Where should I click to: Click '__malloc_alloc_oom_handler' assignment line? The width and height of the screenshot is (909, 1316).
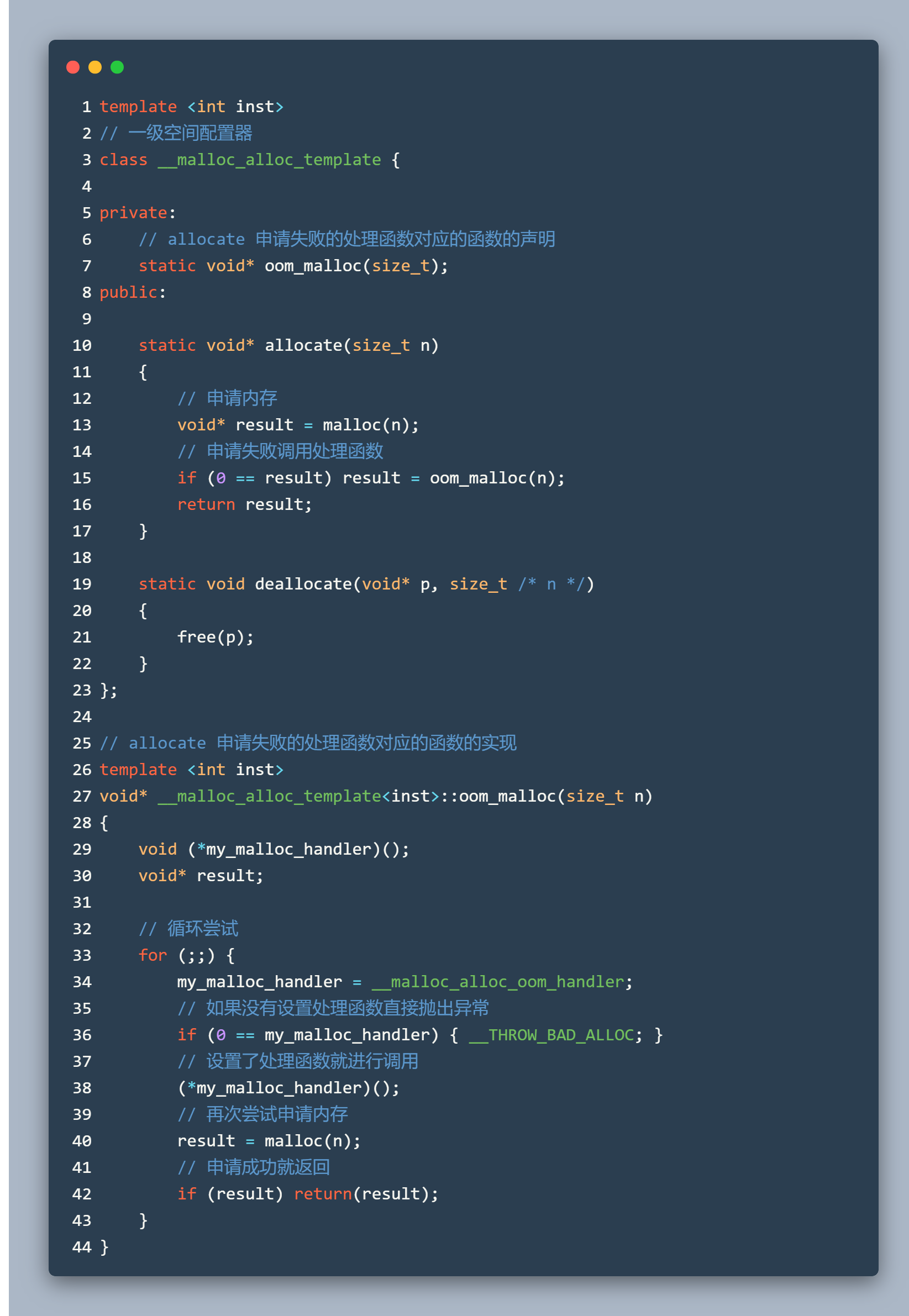(405, 982)
